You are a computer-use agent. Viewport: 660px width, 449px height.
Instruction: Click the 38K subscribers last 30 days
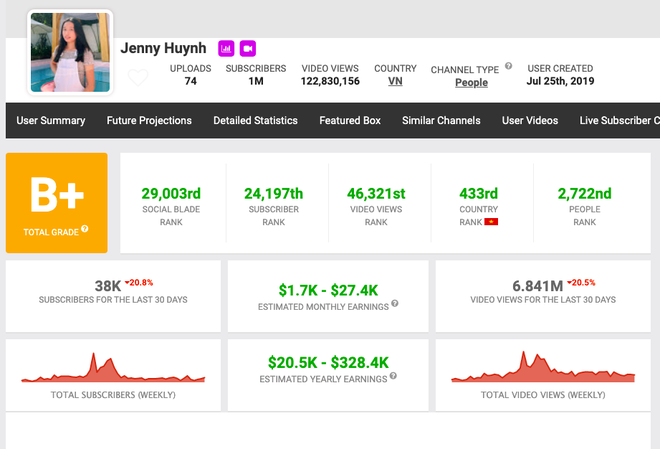coord(108,286)
